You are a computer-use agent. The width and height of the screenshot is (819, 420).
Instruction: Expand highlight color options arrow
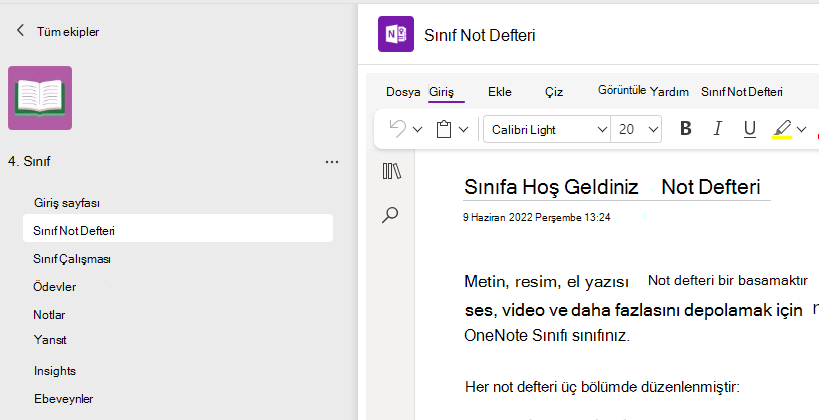coord(801,129)
